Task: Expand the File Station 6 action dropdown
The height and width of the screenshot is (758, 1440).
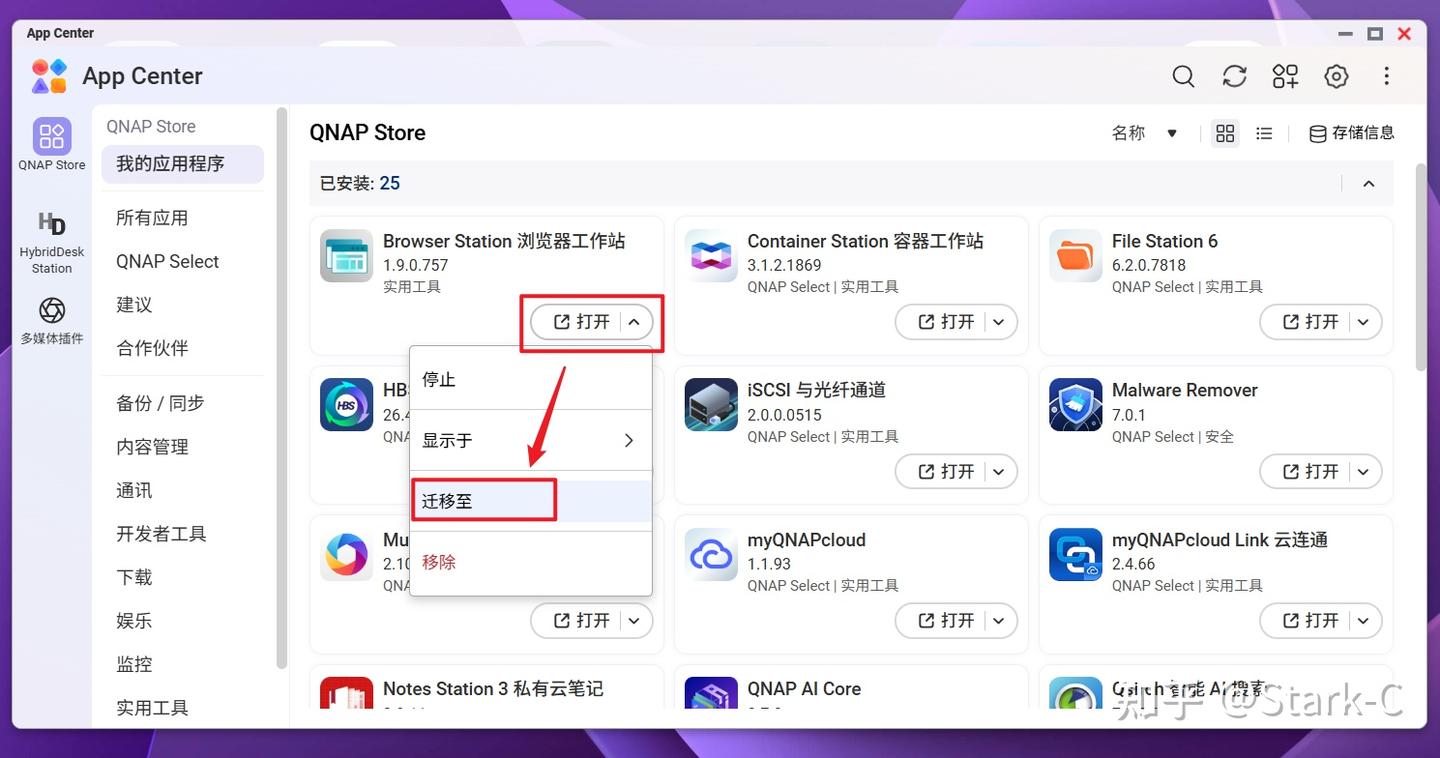Action: [x=1363, y=322]
